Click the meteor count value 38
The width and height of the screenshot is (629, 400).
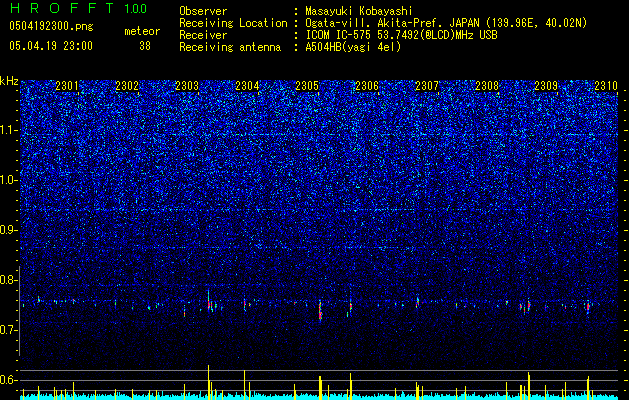coord(145,46)
